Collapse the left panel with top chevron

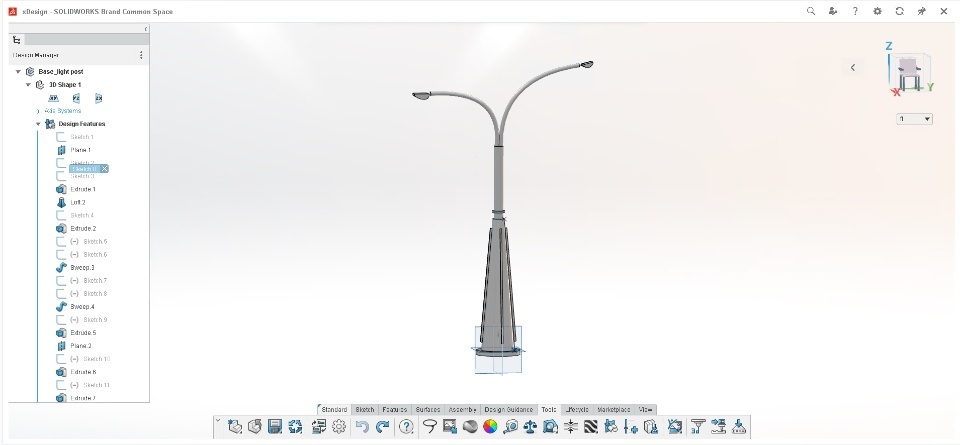[x=146, y=29]
